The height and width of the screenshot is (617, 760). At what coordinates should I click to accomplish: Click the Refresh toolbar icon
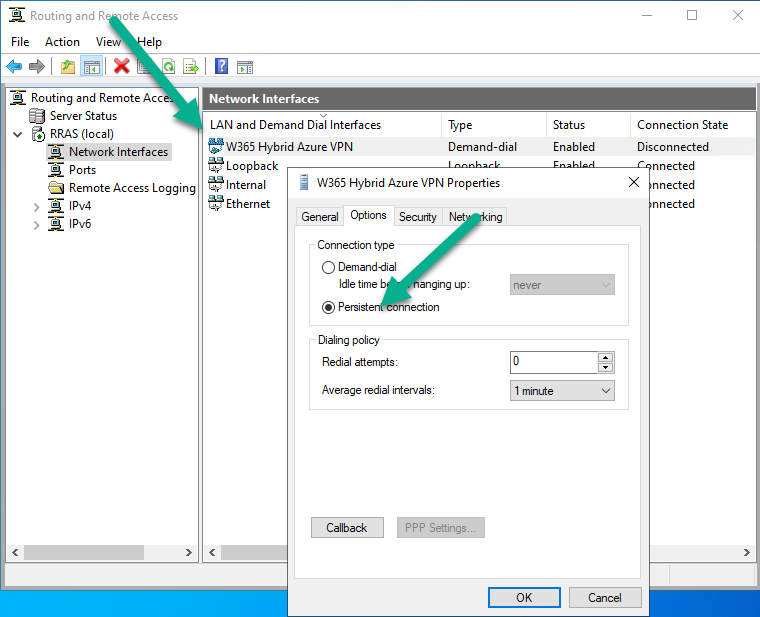[168, 66]
